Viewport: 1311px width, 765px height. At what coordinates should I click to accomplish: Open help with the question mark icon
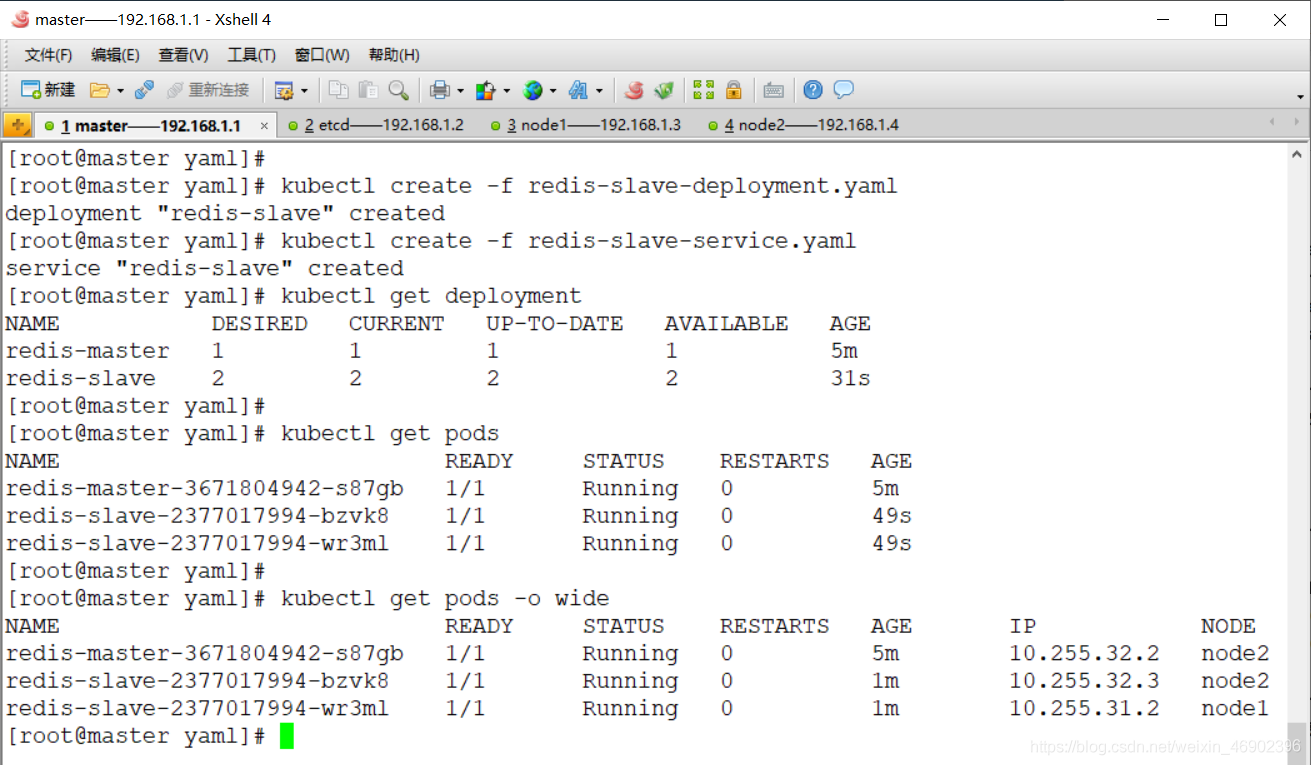coord(813,90)
